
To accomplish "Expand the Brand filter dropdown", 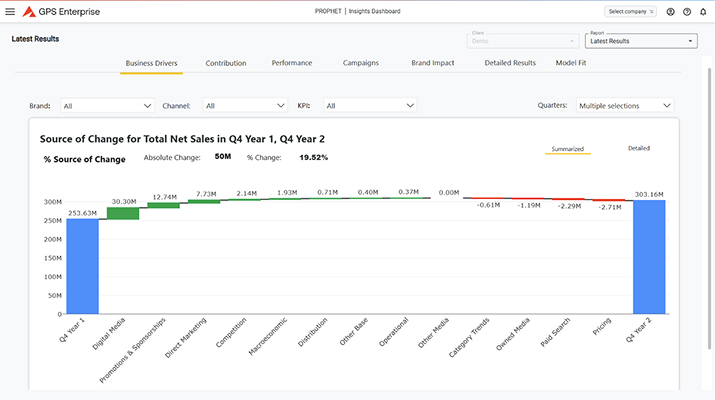I will [x=107, y=105].
